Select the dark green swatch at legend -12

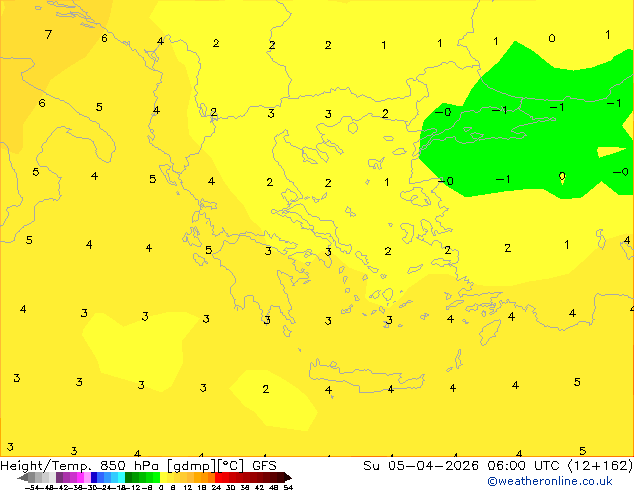(x=129, y=478)
